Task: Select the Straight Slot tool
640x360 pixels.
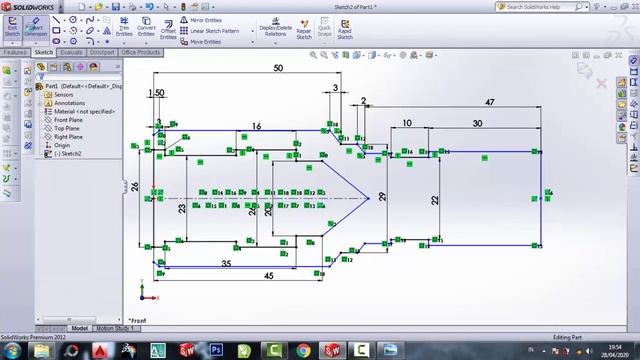Action: point(57,41)
